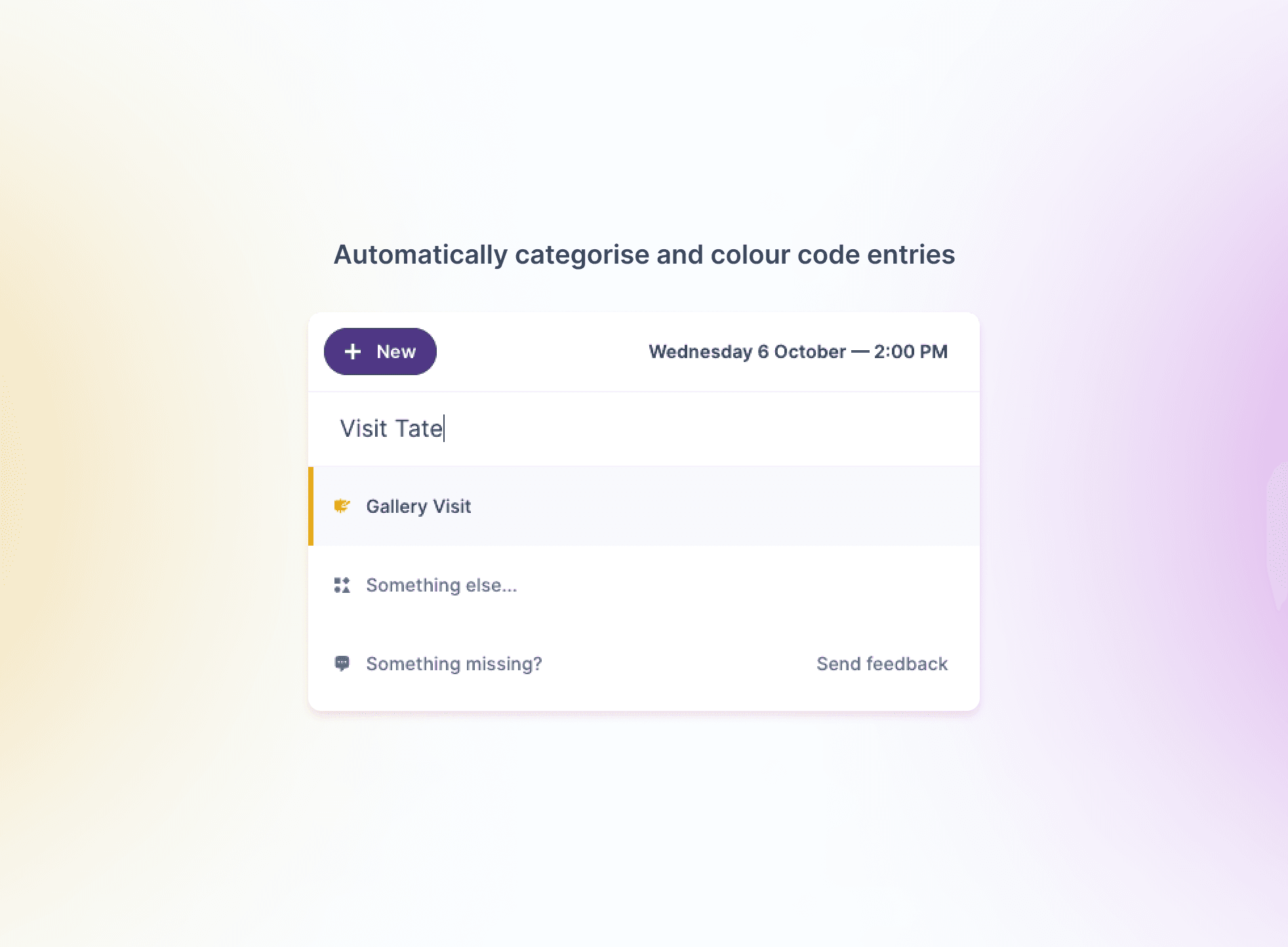Click the orange colour bar on Gallery Visit
Screen dimensions: 1288x947
[311, 506]
